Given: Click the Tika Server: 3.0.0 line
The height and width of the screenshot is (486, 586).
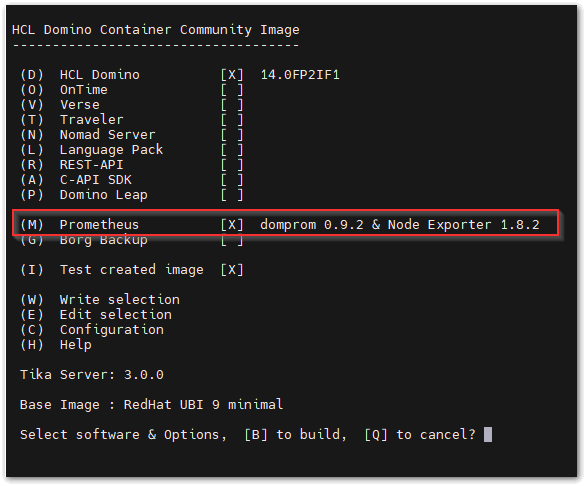Looking at the screenshot, I should tap(92, 375).
